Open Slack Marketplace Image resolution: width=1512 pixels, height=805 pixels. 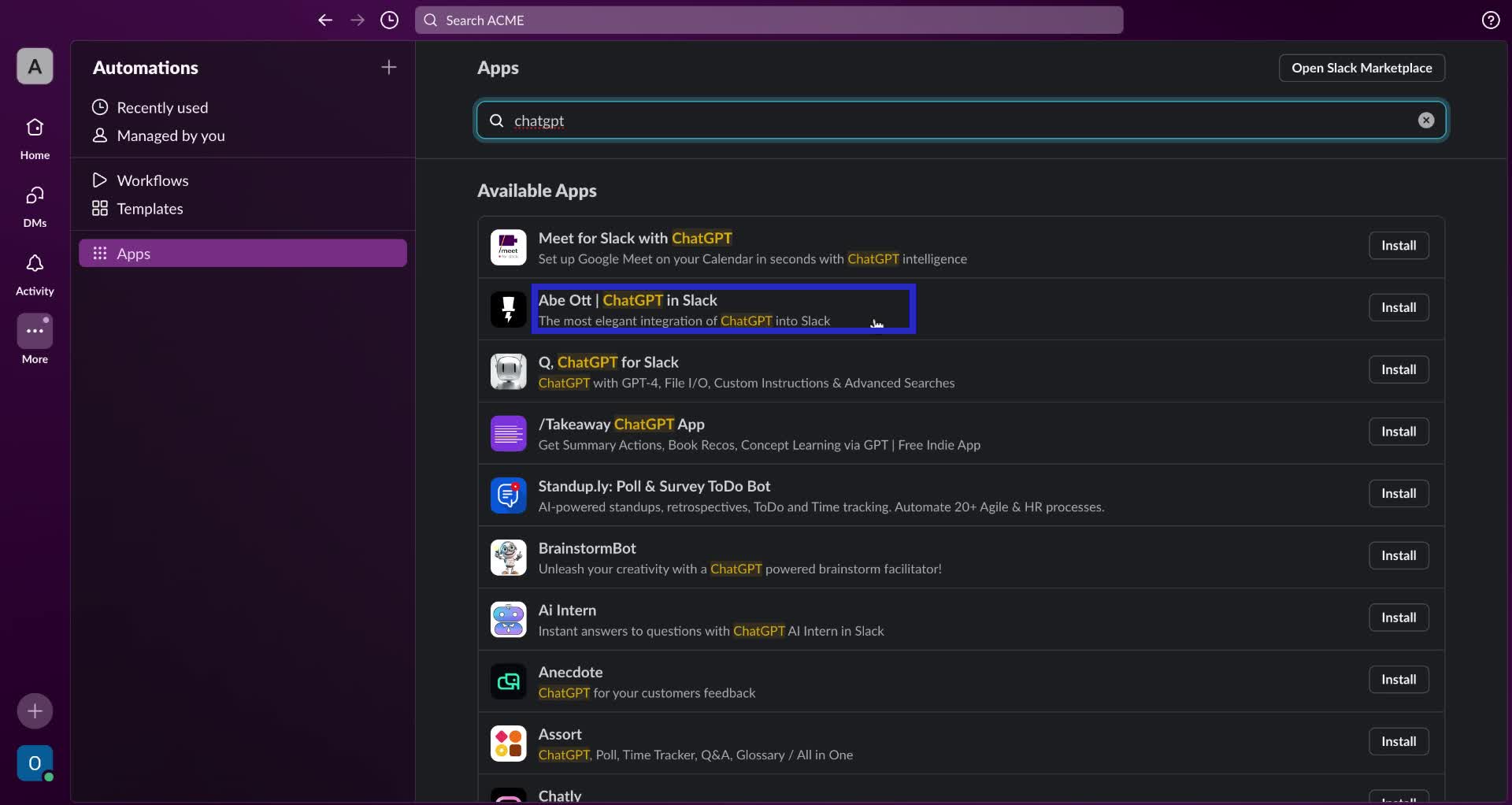click(1362, 68)
